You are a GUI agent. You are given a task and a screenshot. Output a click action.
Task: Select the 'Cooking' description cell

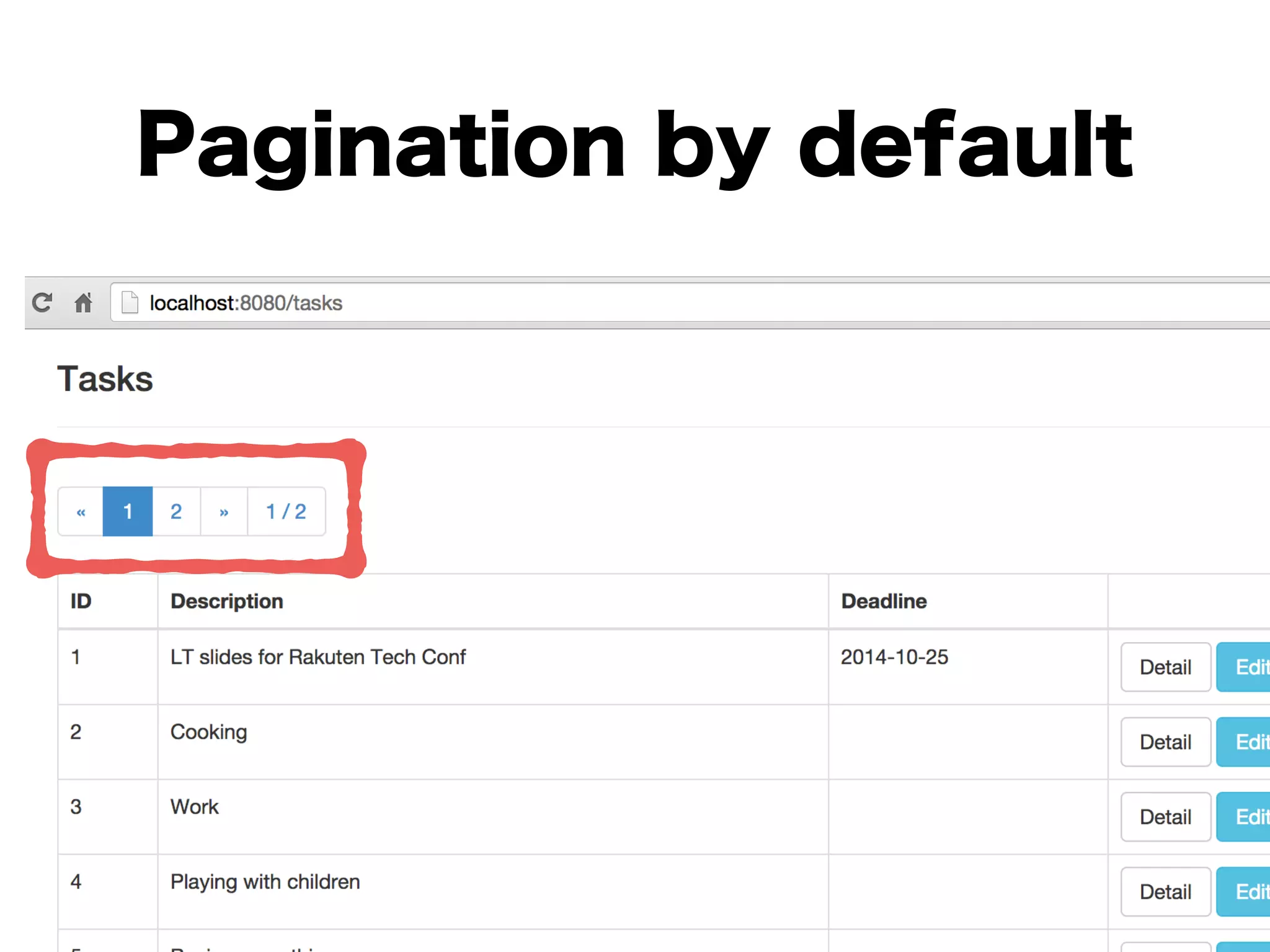493,742
